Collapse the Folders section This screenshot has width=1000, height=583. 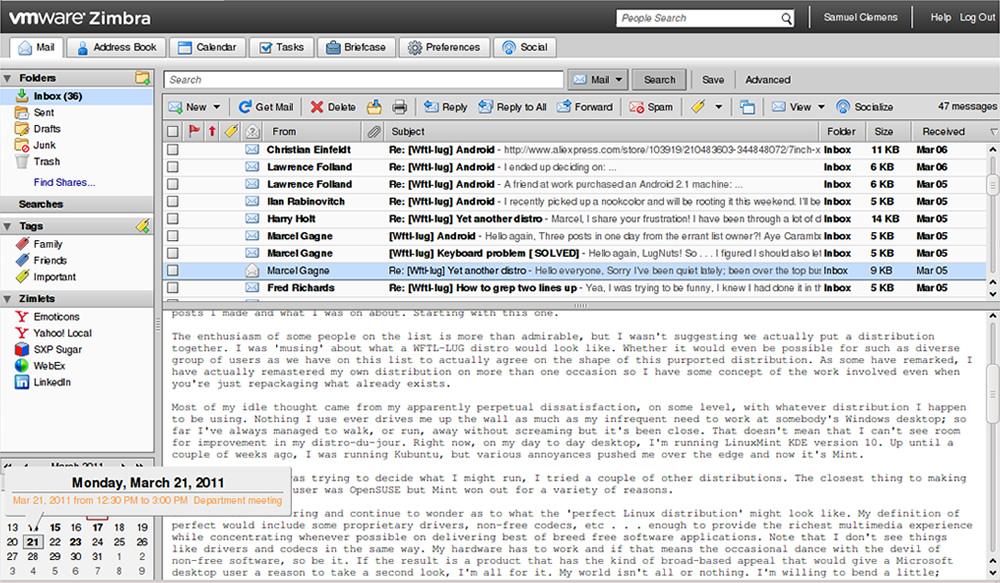(8, 78)
